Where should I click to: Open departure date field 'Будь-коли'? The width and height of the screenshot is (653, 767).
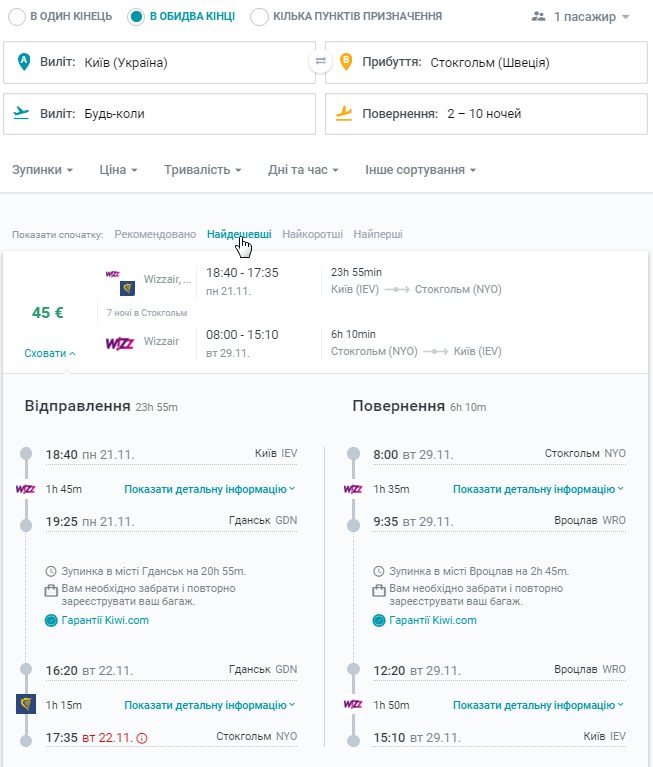pyautogui.click(x=159, y=114)
